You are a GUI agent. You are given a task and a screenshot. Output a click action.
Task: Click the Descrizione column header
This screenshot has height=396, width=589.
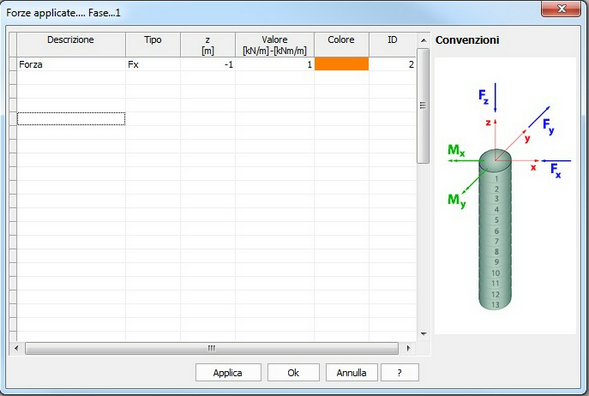point(71,44)
